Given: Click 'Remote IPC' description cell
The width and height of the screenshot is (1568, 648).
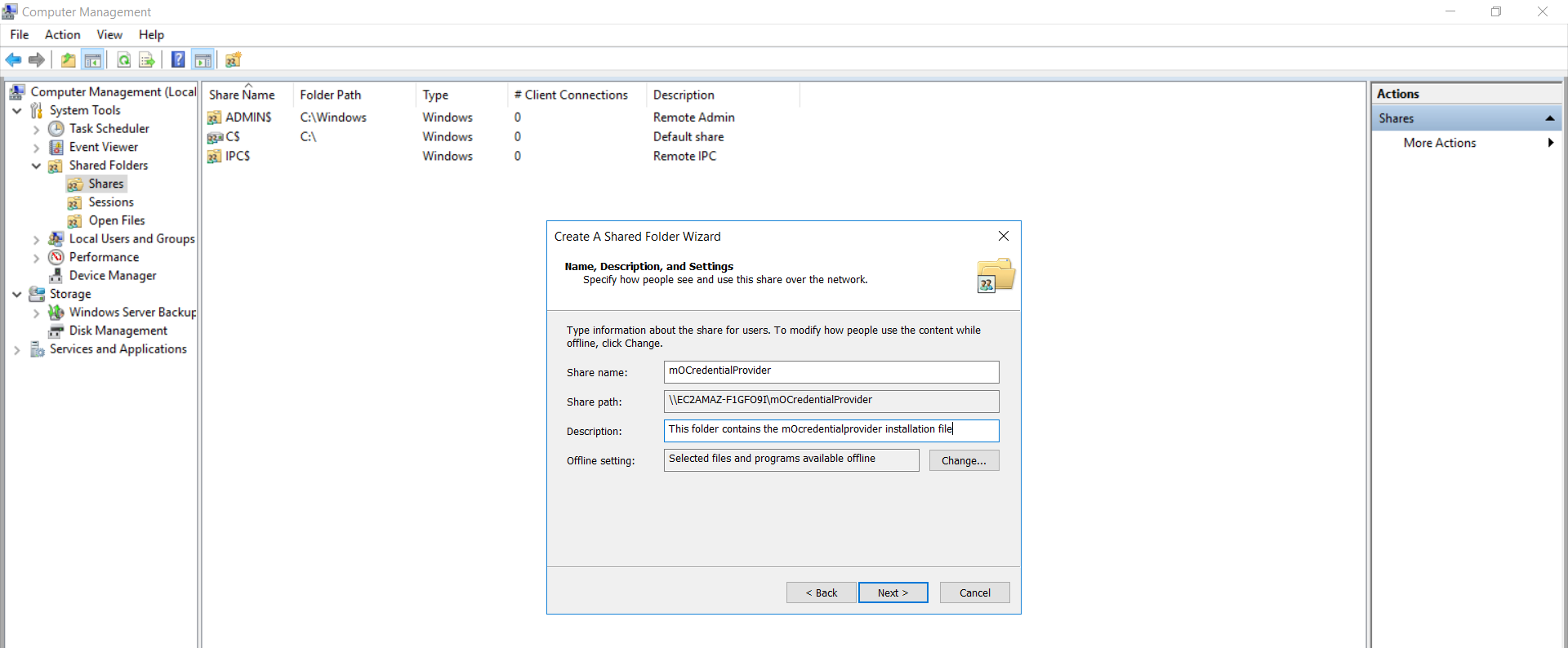Looking at the screenshot, I should [x=684, y=157].
